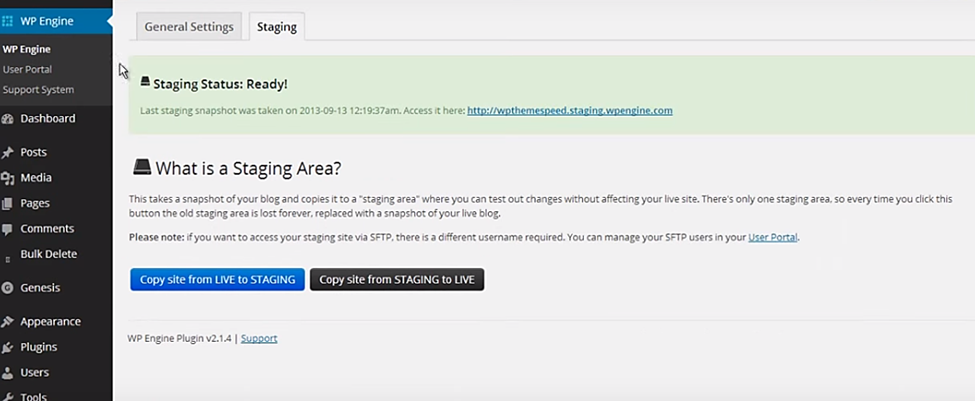Click the drive icon beside What is a Staging Area
The height and width of the screenshot is (401, 975).
142,167
